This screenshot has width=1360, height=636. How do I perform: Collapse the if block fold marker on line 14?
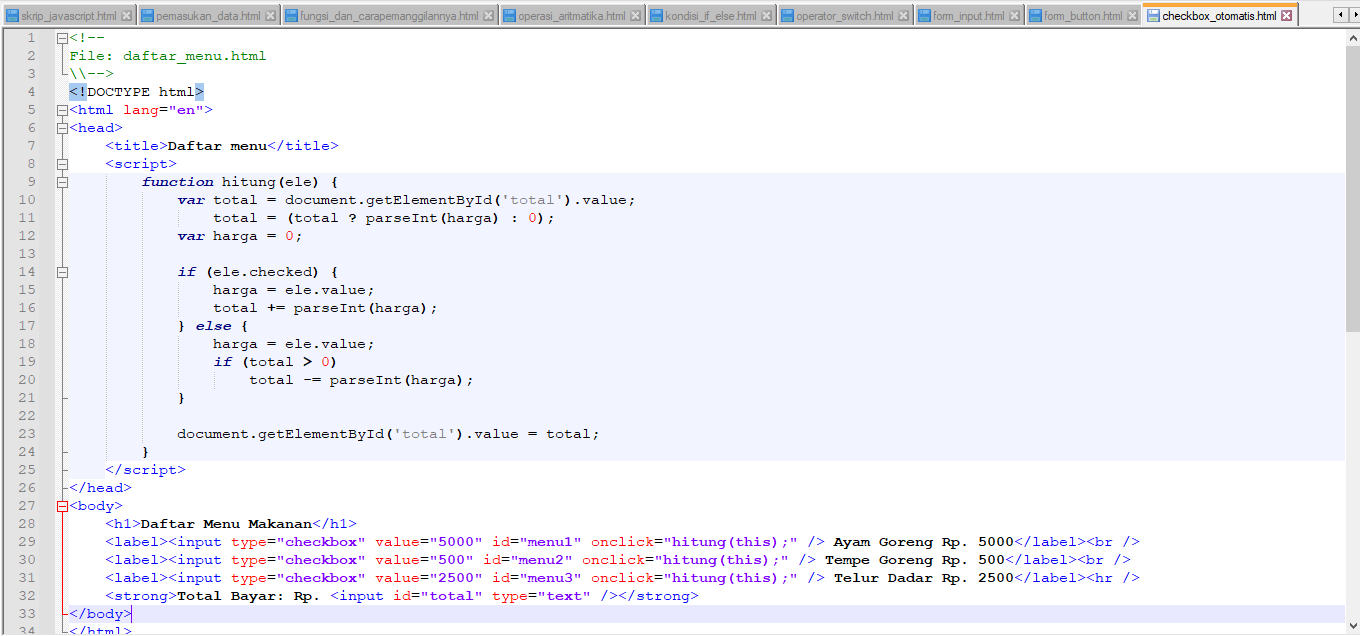[62, 271]
